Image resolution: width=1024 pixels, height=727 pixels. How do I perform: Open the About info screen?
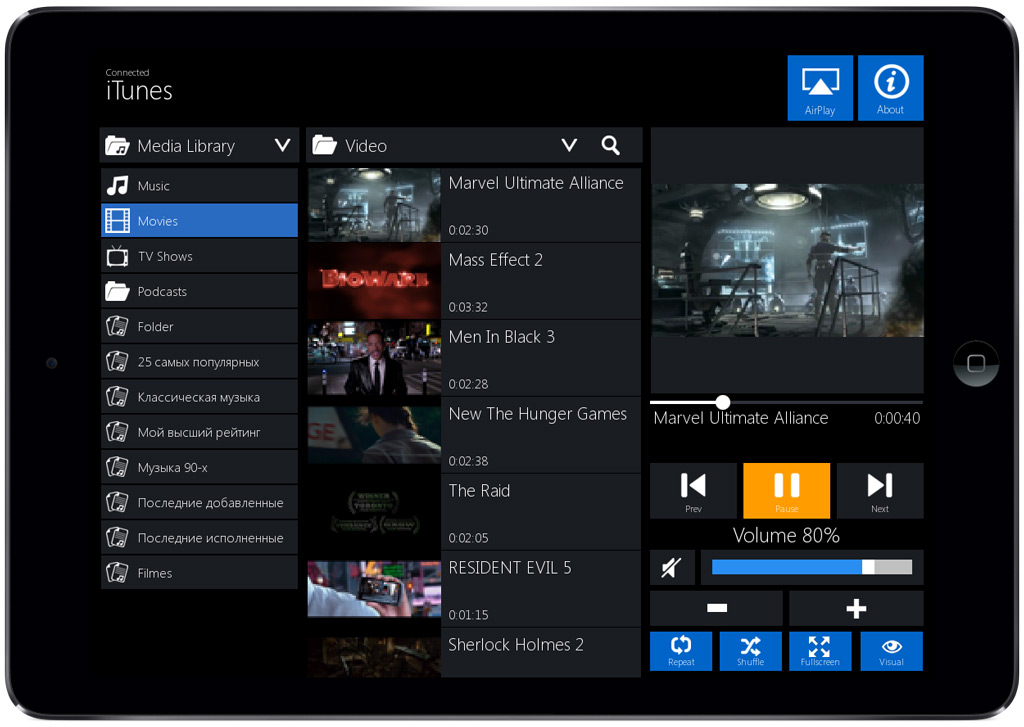pyautogui.click(x=890, y=88)
